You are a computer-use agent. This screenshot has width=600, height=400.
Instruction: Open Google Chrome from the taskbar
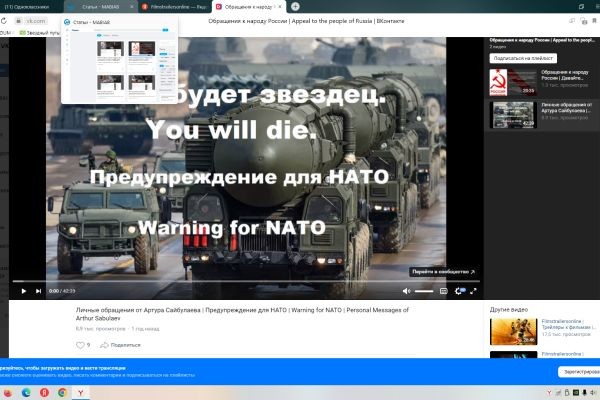[x=62, y=393]
